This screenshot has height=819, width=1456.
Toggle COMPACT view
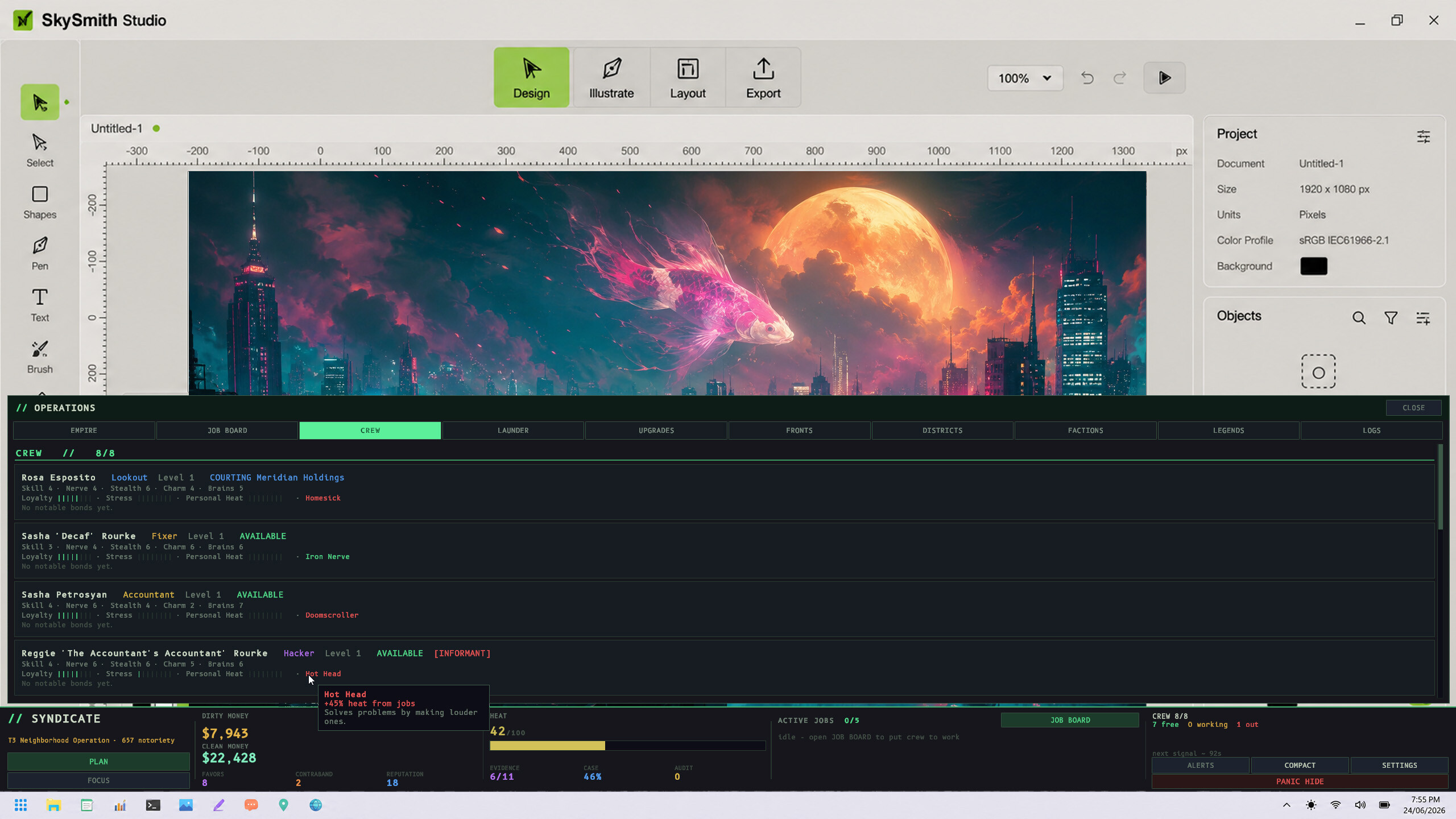[1300, 766]
